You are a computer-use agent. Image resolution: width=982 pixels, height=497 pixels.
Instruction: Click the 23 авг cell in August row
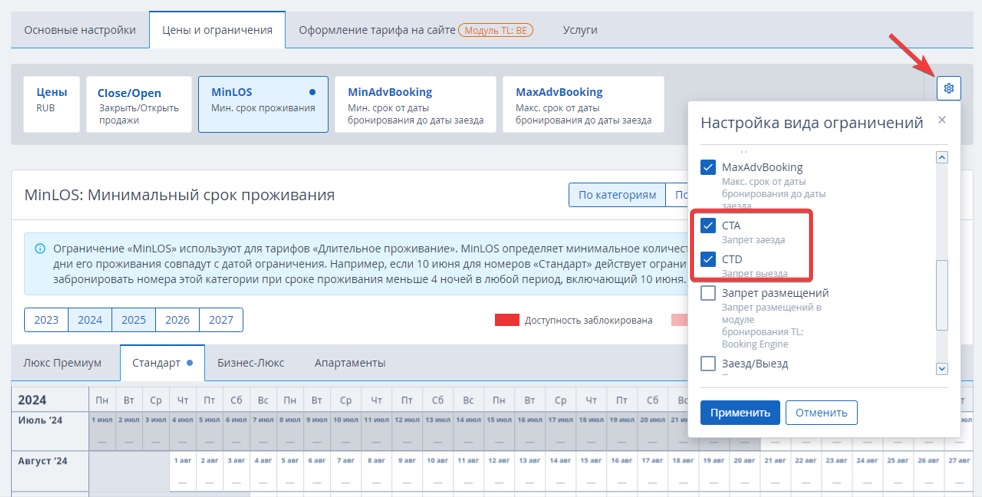pos(837,471)
